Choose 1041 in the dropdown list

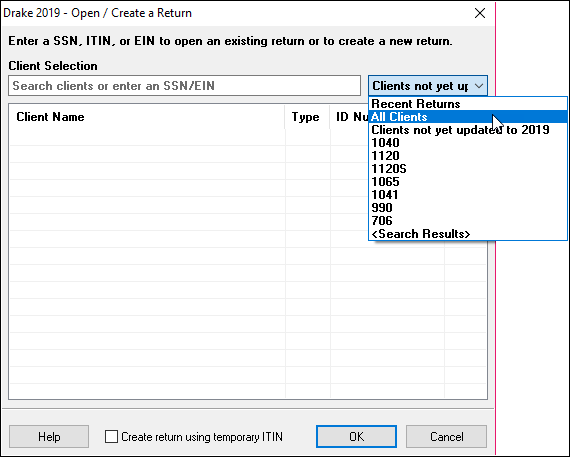click(468, 195)
